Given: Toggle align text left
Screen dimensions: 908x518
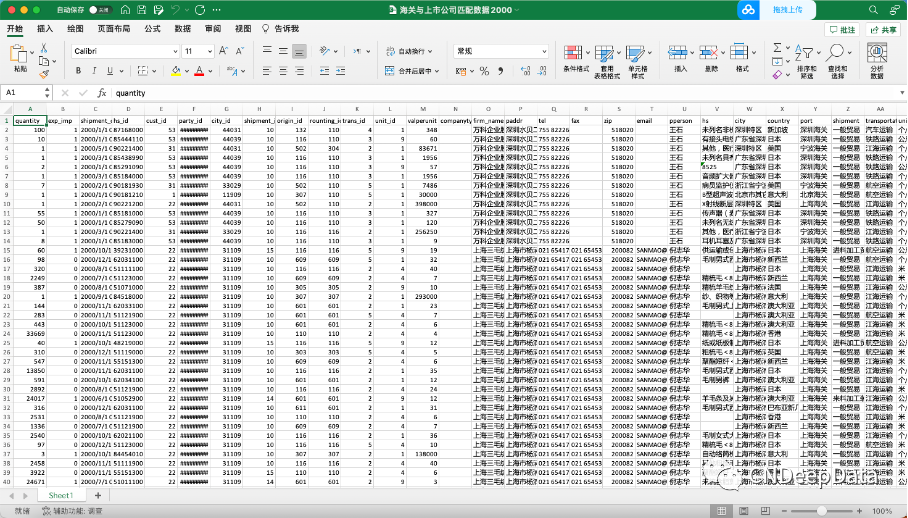Looking at the screenshot, I should click(267, 71).
